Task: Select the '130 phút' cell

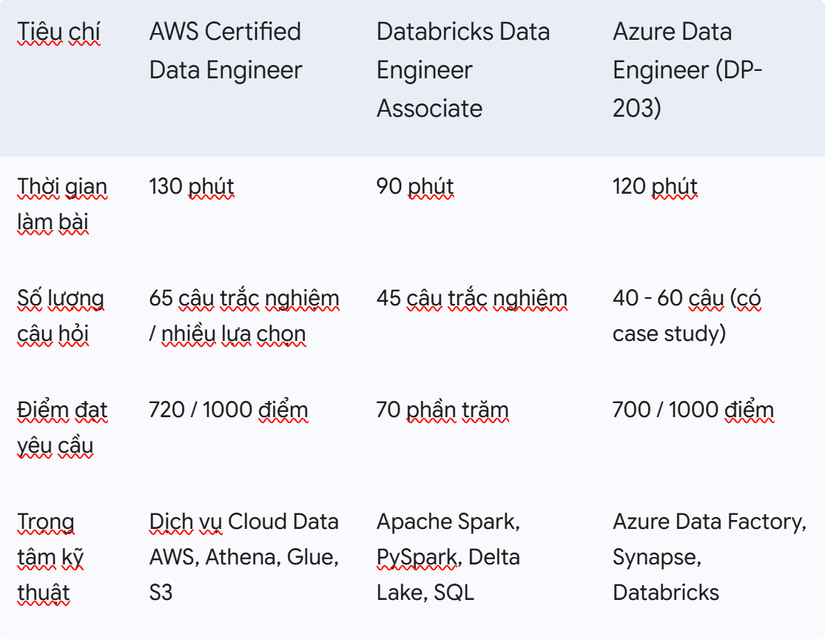Action: pos(192,186)
